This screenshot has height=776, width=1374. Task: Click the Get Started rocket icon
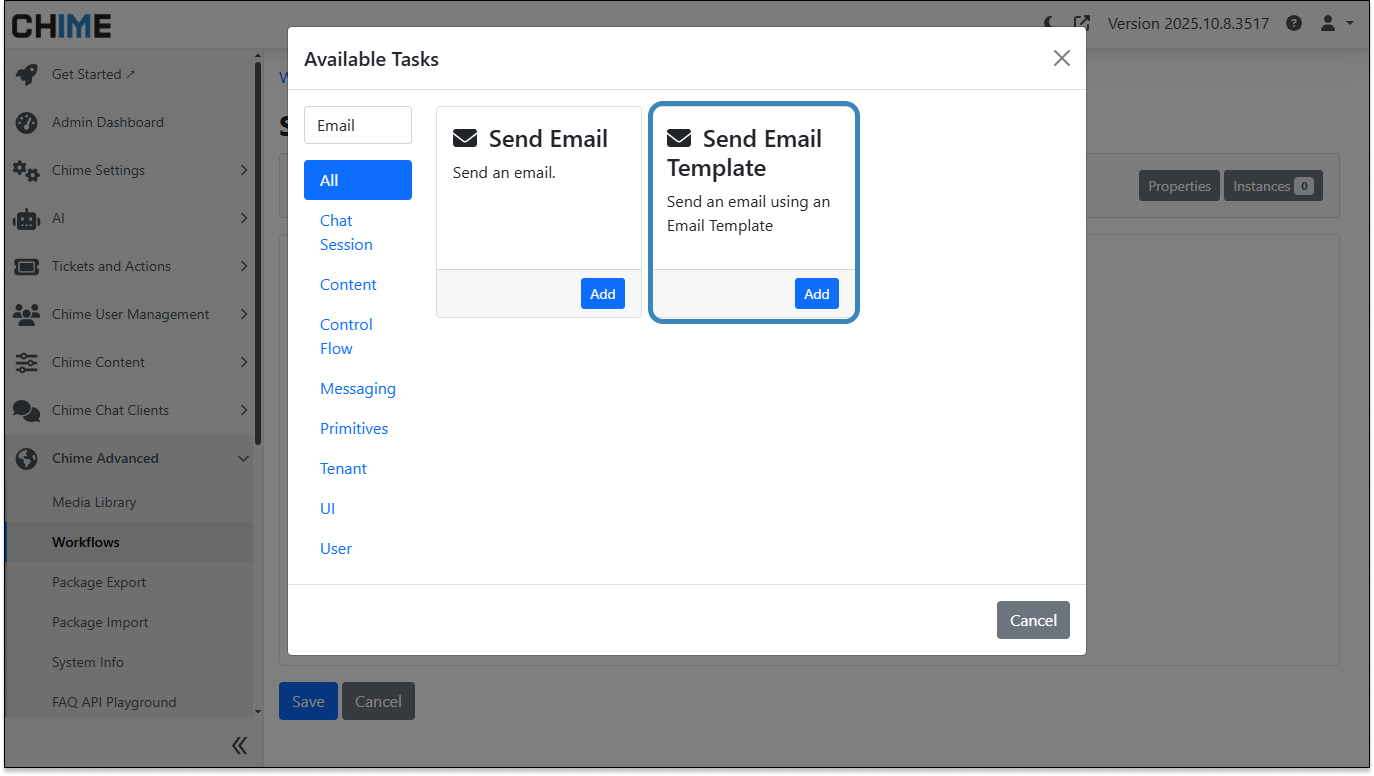[x=27, y=75]
